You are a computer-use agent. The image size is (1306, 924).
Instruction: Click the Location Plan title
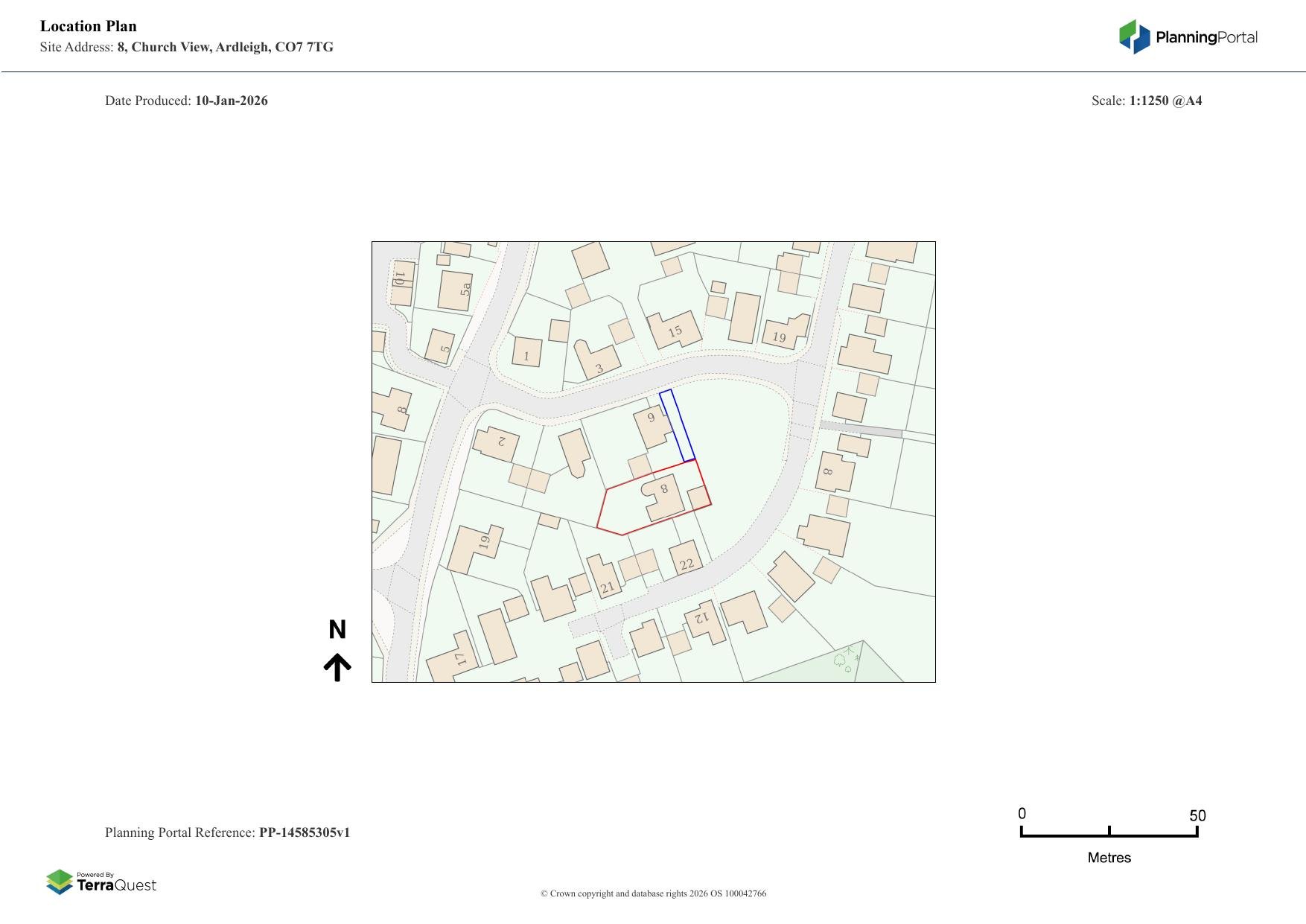tap(88, 26)
